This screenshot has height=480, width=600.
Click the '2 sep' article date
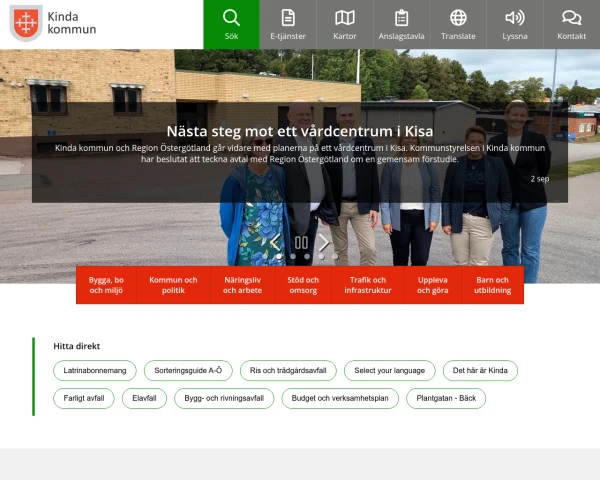point(540,179)
